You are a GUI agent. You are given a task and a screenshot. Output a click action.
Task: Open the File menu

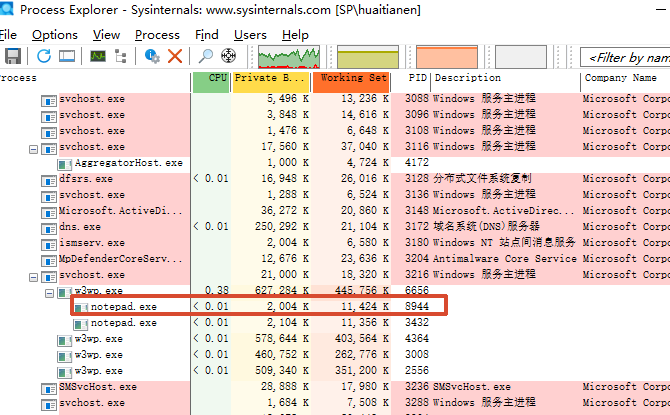(8, 35)
